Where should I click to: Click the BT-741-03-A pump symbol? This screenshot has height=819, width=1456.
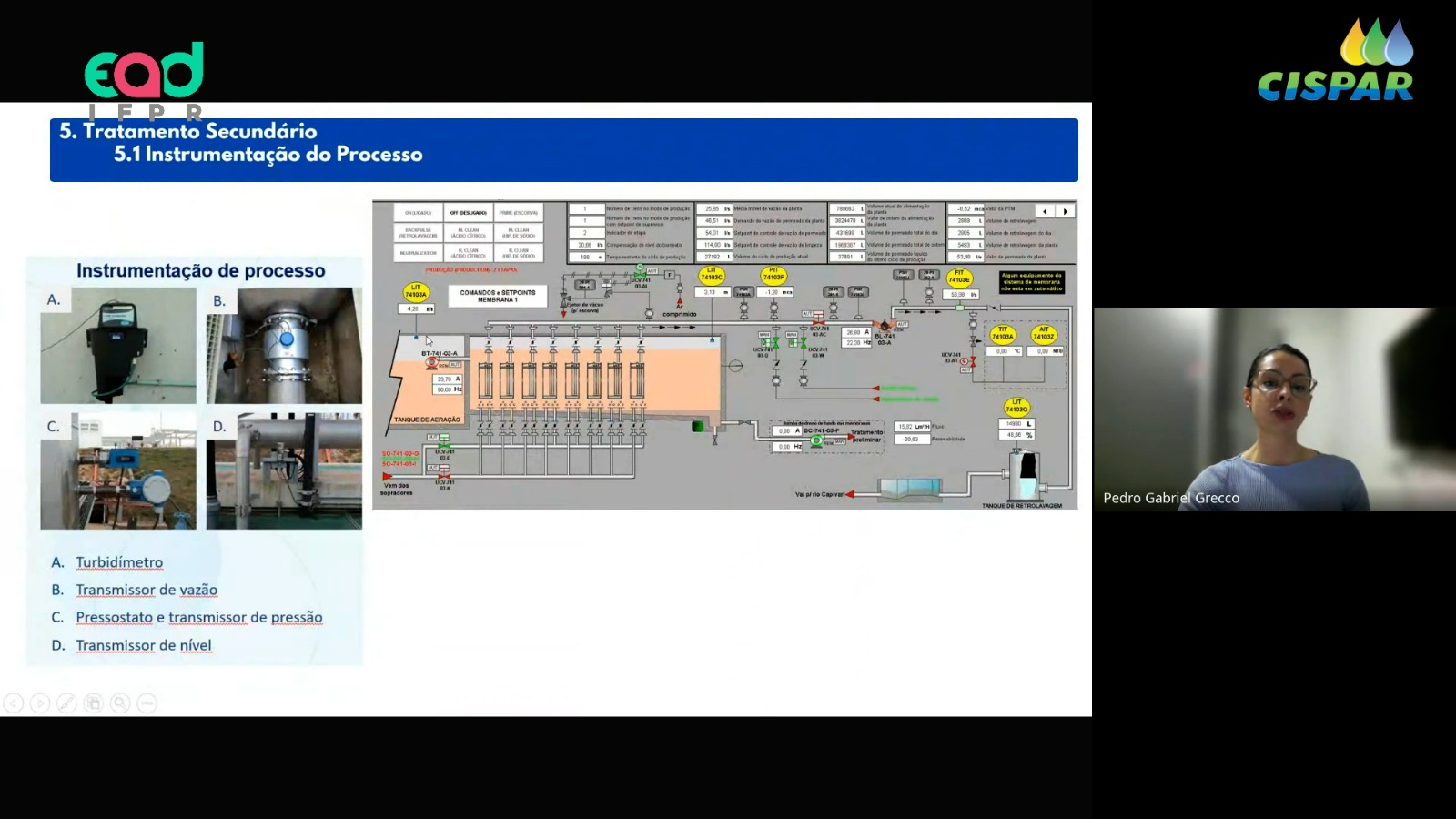pyautogui.click(x=431, y=363)
